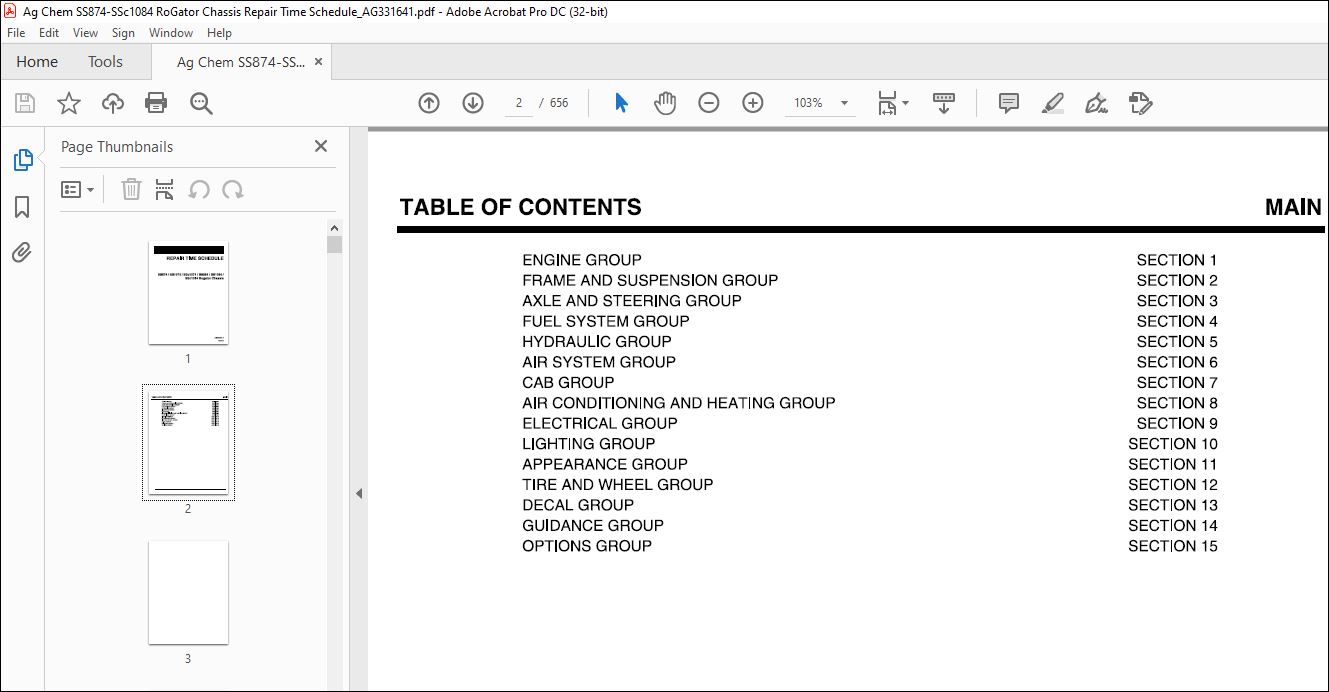Click the LIGHTING GROUP entry
This screenshot has height=692, width=1329.
589,444
